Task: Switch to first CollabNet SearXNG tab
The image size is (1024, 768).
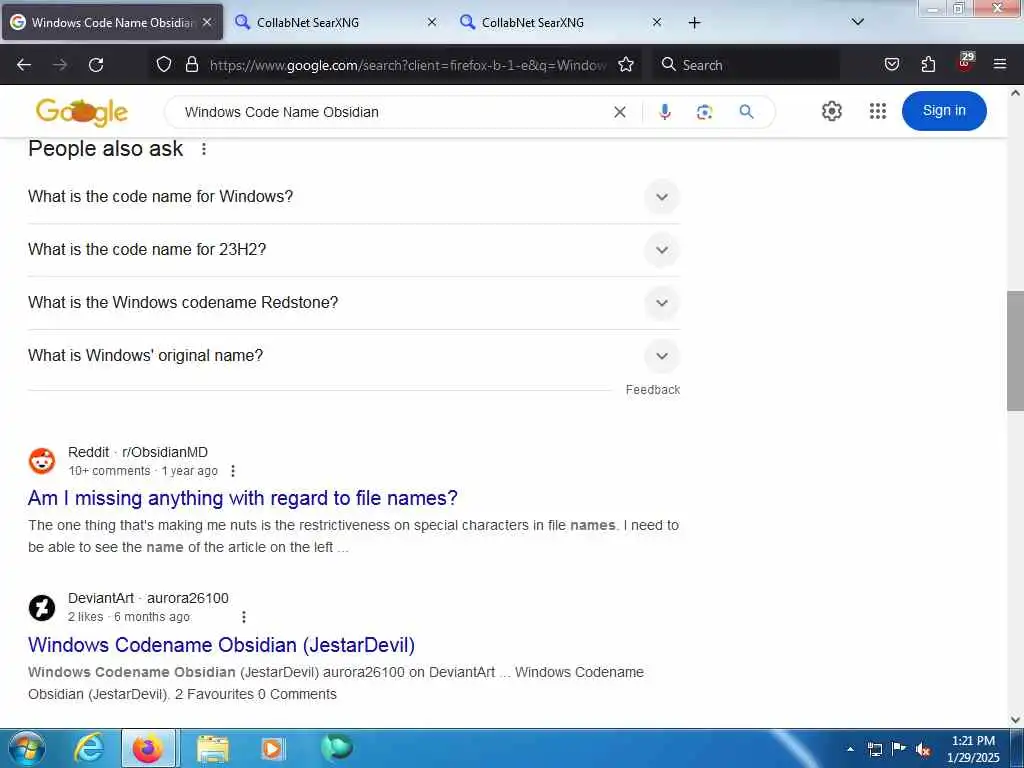Action: pyautogui.click(x=336, y=22)
